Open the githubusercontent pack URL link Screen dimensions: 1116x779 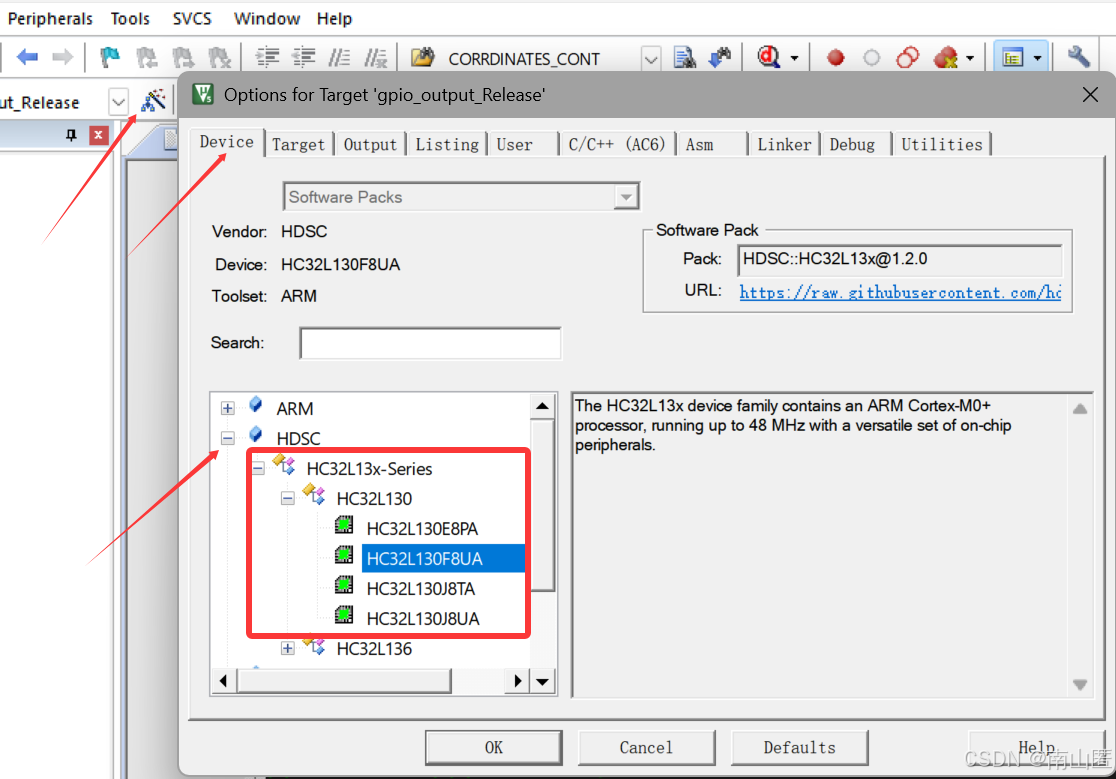(x=900, y=292)
